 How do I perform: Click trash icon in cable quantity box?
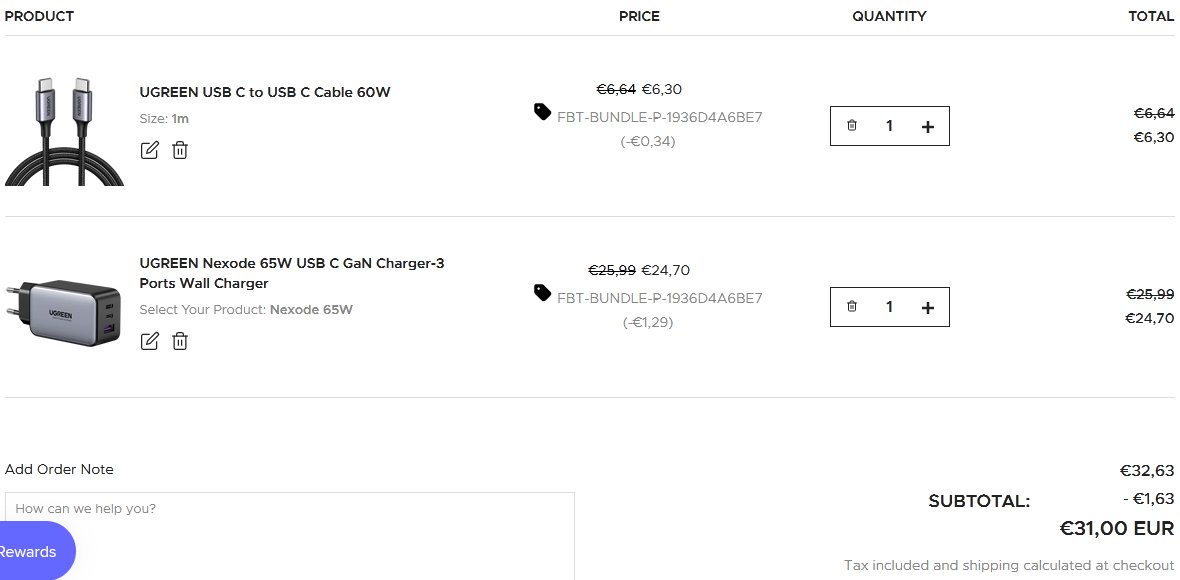pyautogui.click(x=852, y=126)
